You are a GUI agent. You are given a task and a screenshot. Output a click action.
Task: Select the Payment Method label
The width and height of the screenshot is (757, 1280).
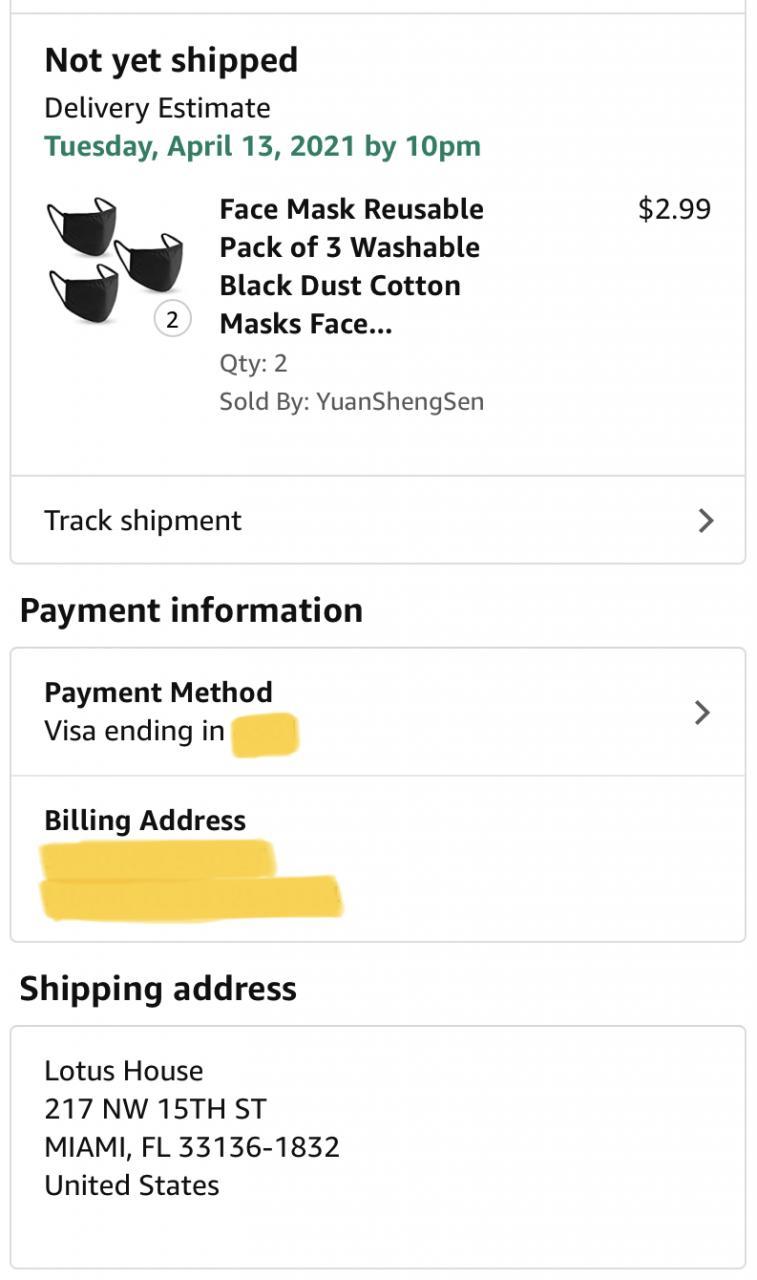pyautogui.click(x=158, y=692)
